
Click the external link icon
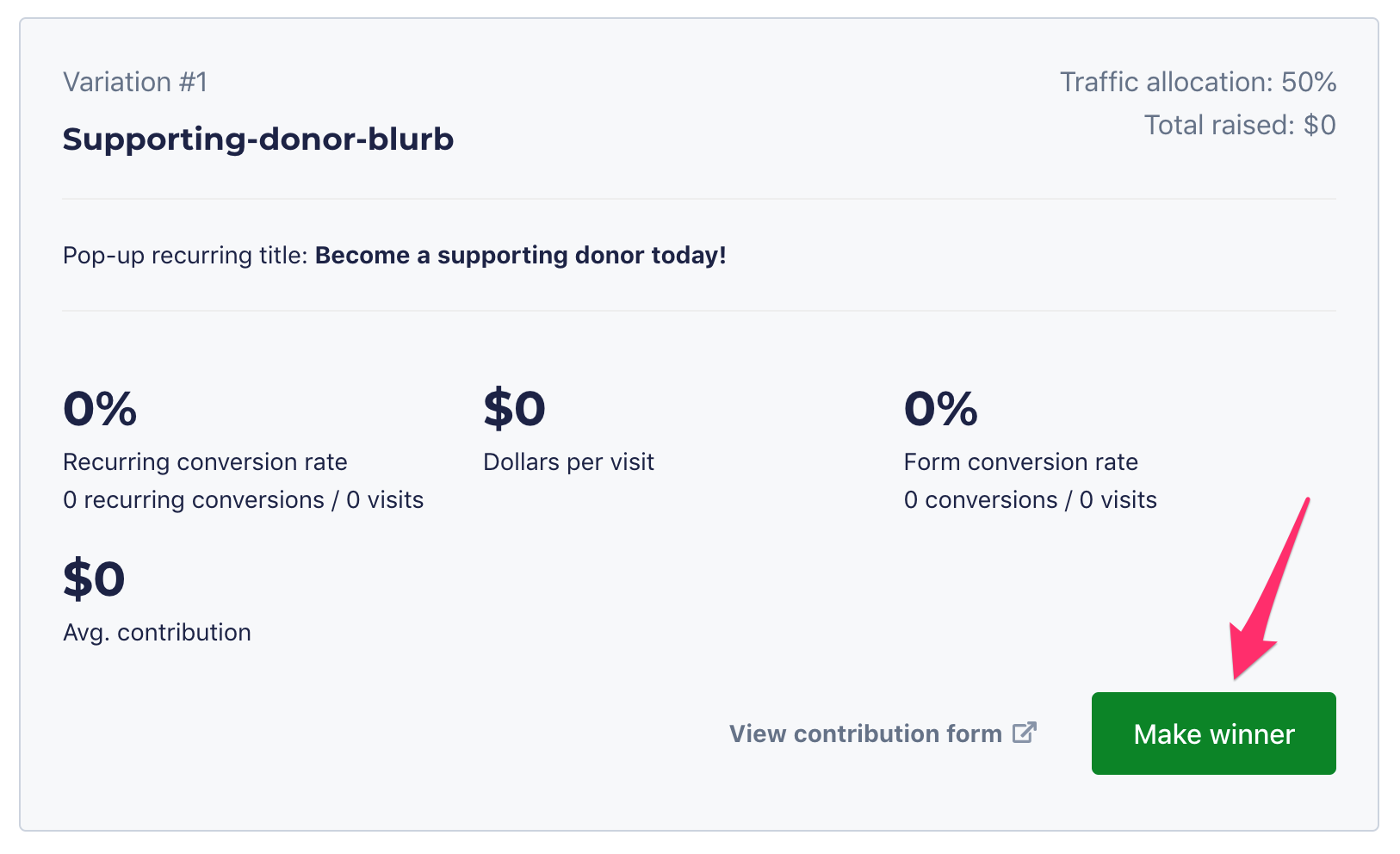pos(1024,733)
